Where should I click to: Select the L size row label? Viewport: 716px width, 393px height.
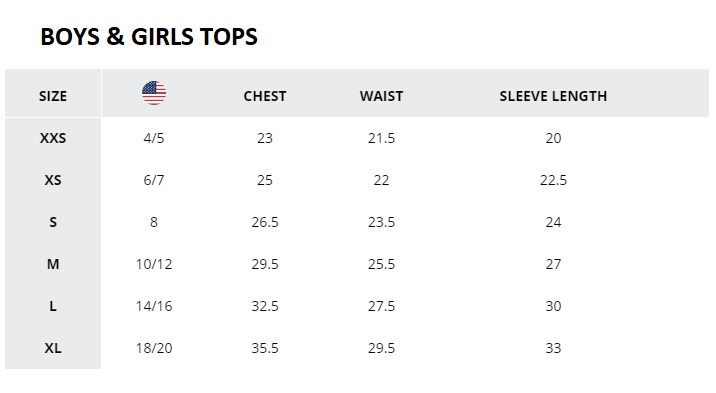[x=53, y=306]
